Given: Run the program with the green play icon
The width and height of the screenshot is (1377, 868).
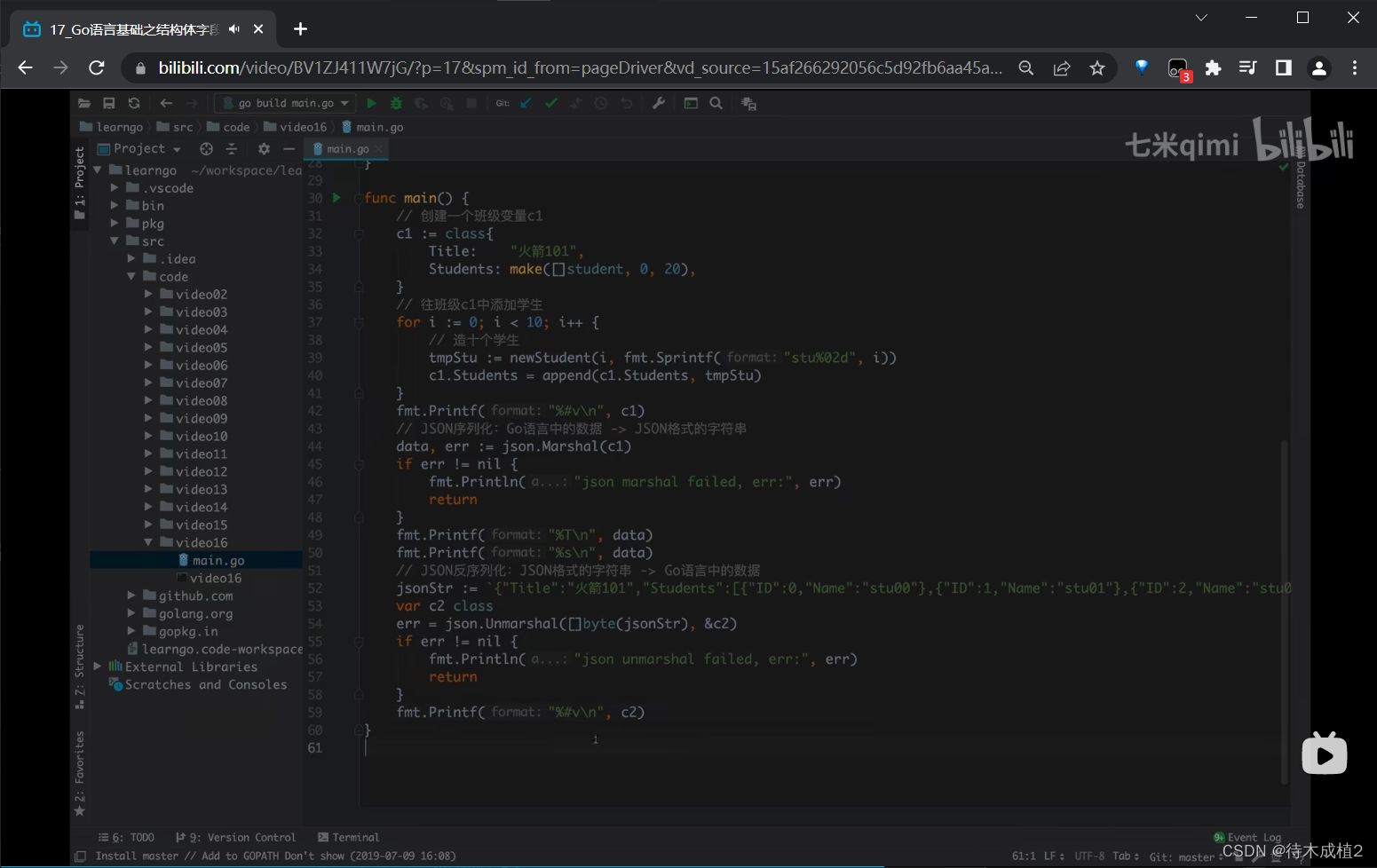Looking at the screenshot, I should [372, 103].
